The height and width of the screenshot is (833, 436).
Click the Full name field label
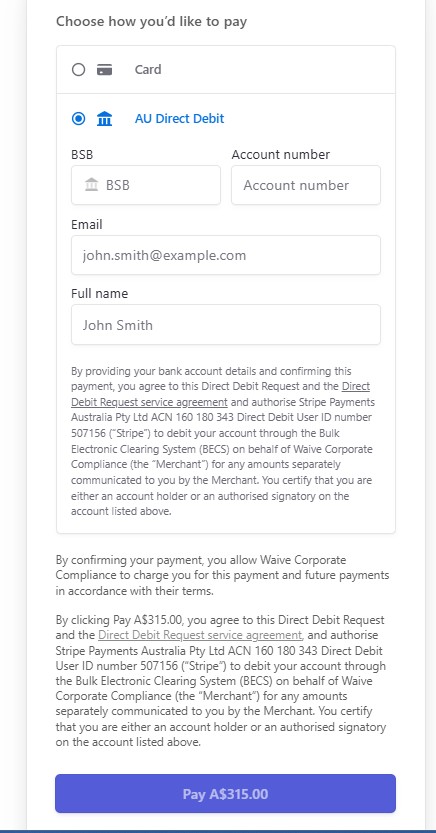point(99,293)
